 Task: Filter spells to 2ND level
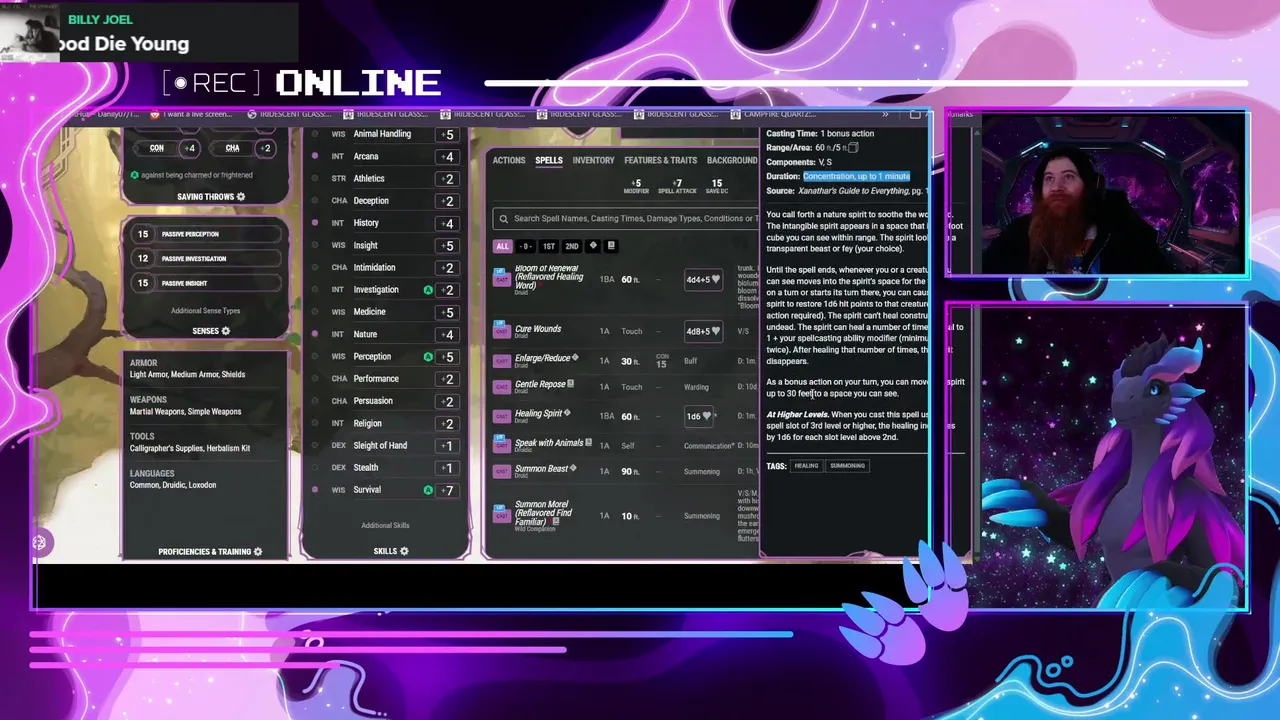click(x=571, y=246)
